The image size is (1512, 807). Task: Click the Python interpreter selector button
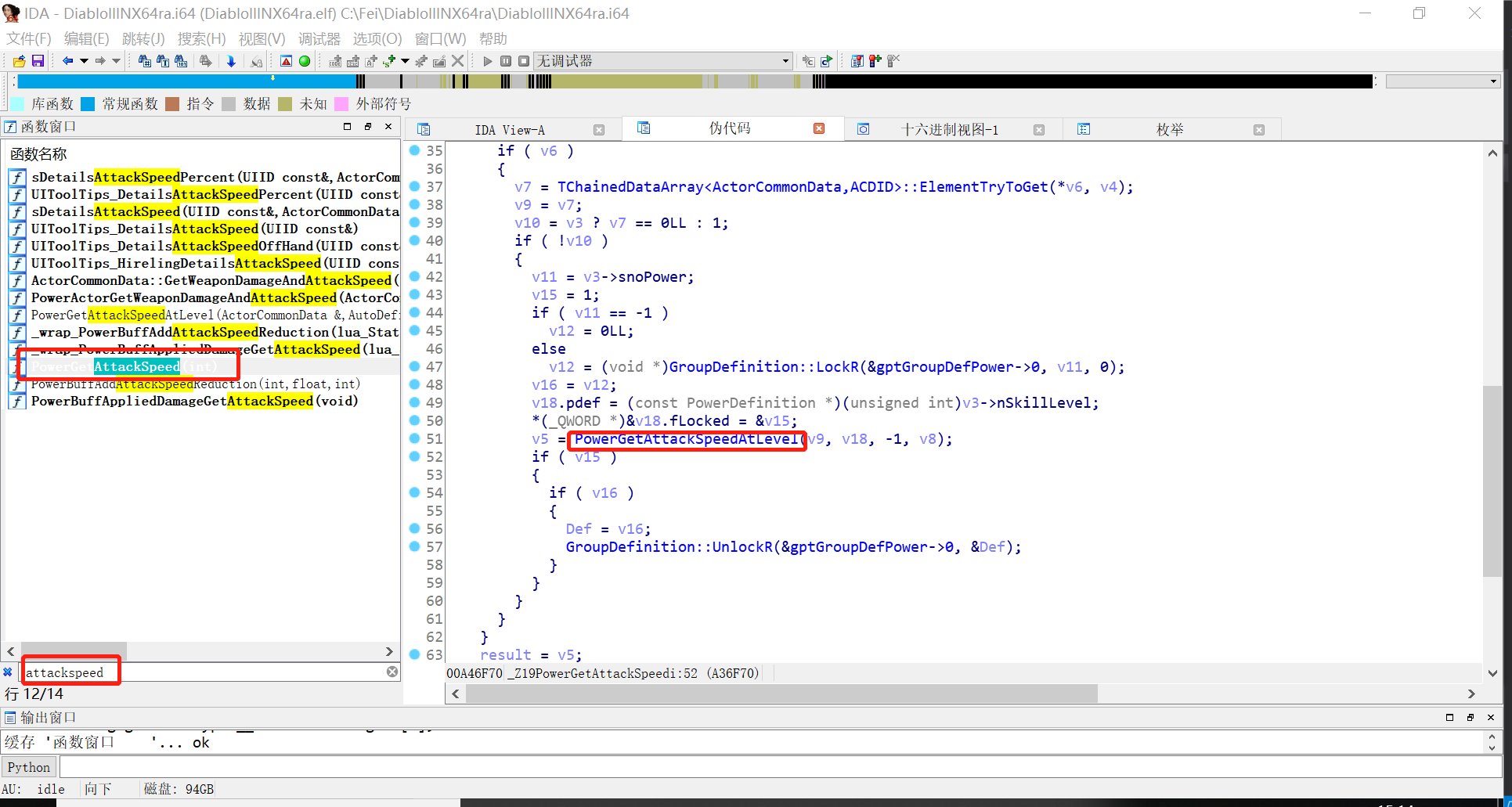(29, 767)
